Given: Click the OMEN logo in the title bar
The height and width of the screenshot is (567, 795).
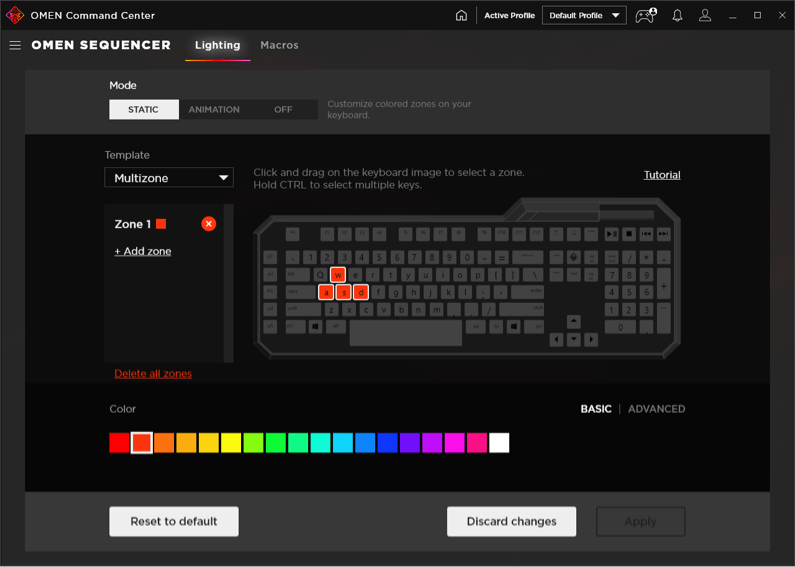Looking at the screenshot, I should pos(15,15).
